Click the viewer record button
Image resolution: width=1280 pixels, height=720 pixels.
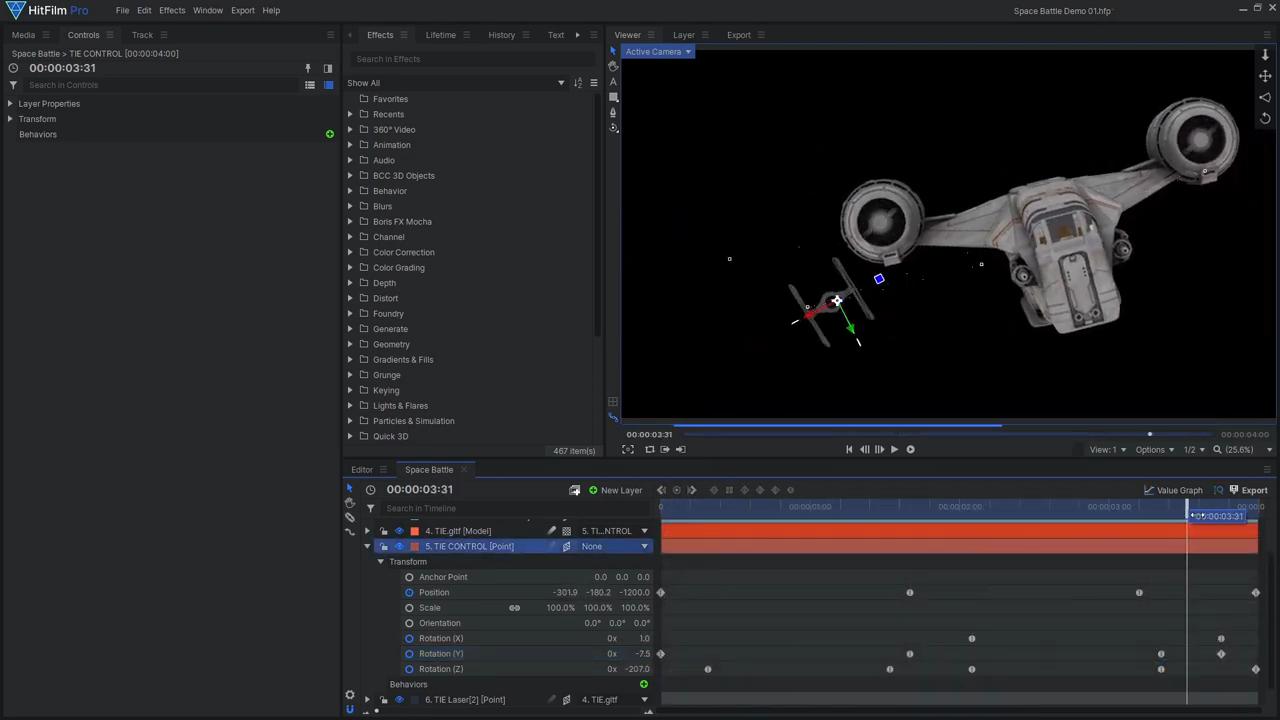[x=910, y=450]
